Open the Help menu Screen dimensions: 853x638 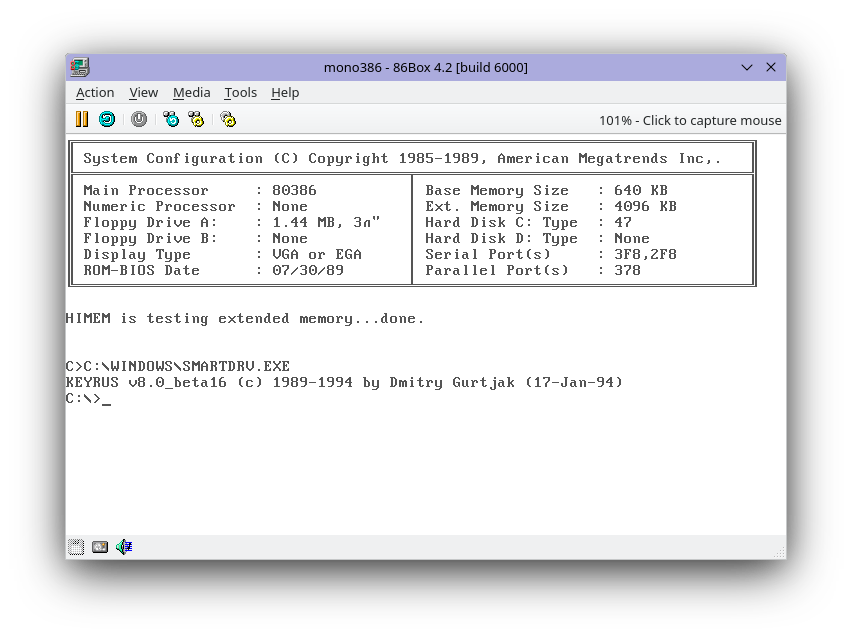click(x=285, y=93)
